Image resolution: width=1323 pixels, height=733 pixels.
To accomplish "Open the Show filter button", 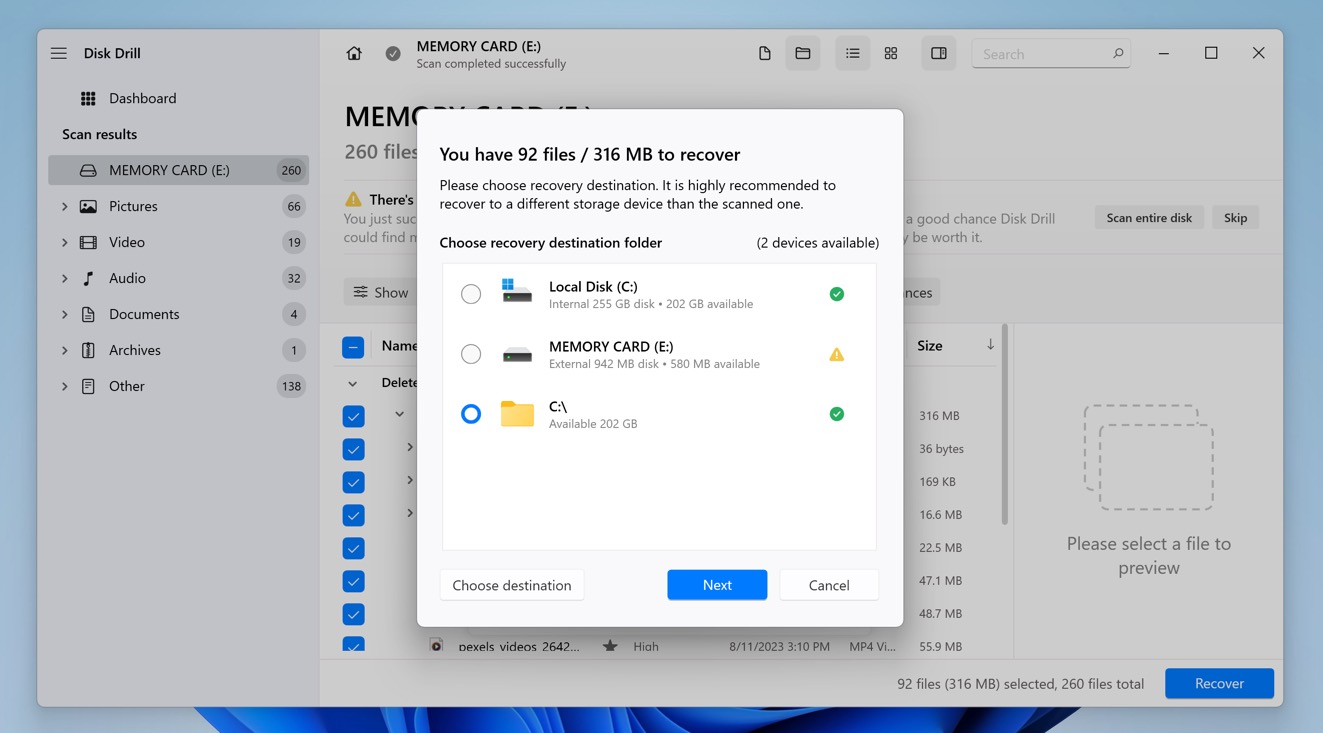I will pos(381,292).
